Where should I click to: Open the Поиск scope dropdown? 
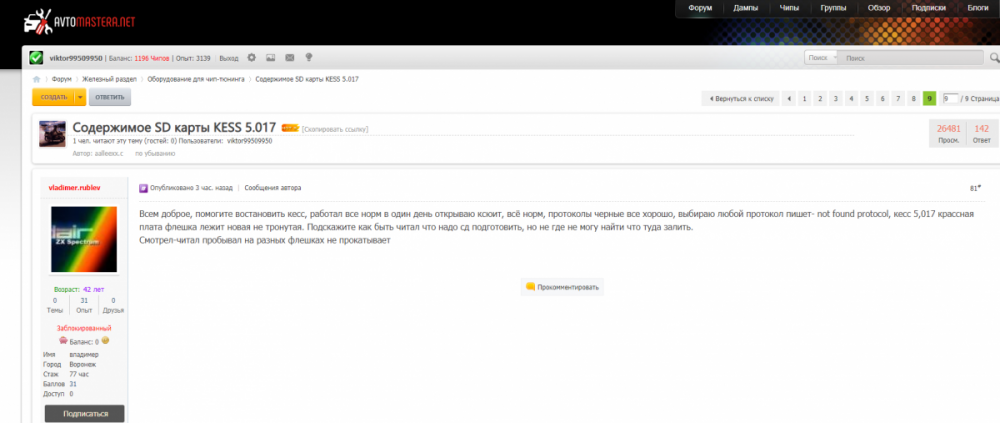821,58
